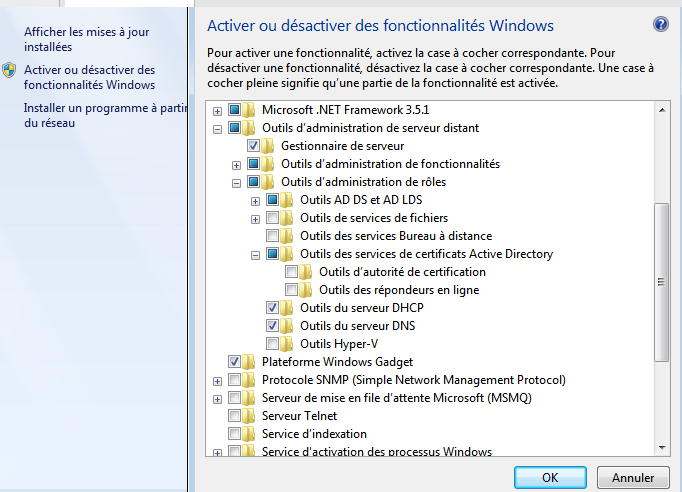Click the folder icon next to Outils Hyper-V
This screenshot has height=492, width=682.
[289, 344]
